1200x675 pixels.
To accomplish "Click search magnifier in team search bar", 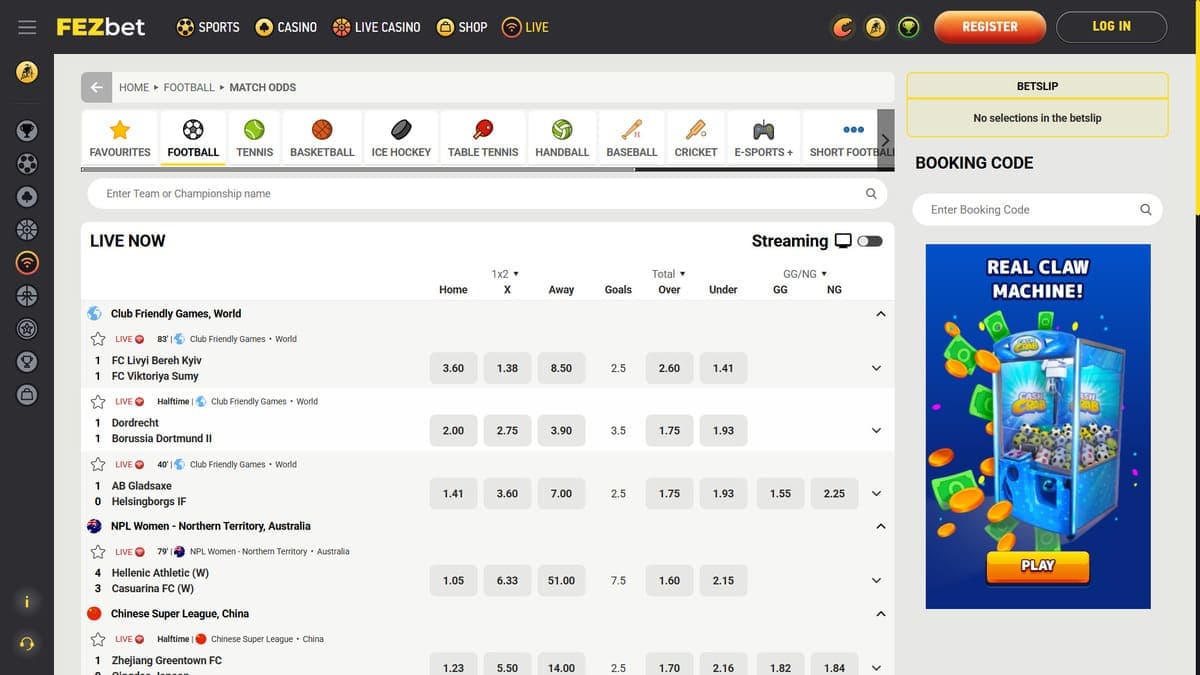I will pos(871,194).
